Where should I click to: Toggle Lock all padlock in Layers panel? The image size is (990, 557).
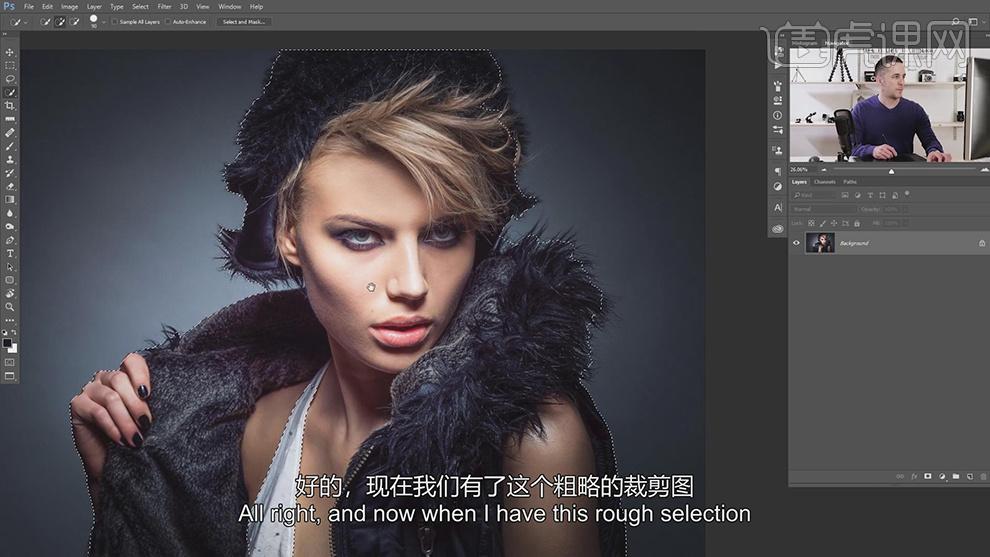pyautogui.click(x=857, y=223)
